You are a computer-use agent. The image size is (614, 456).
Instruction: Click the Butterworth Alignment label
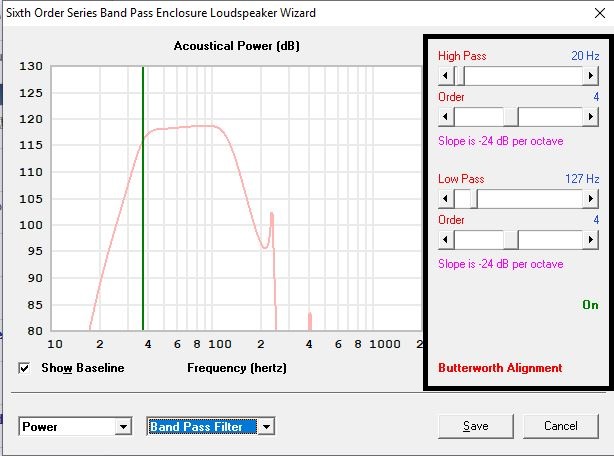point(500,368)
